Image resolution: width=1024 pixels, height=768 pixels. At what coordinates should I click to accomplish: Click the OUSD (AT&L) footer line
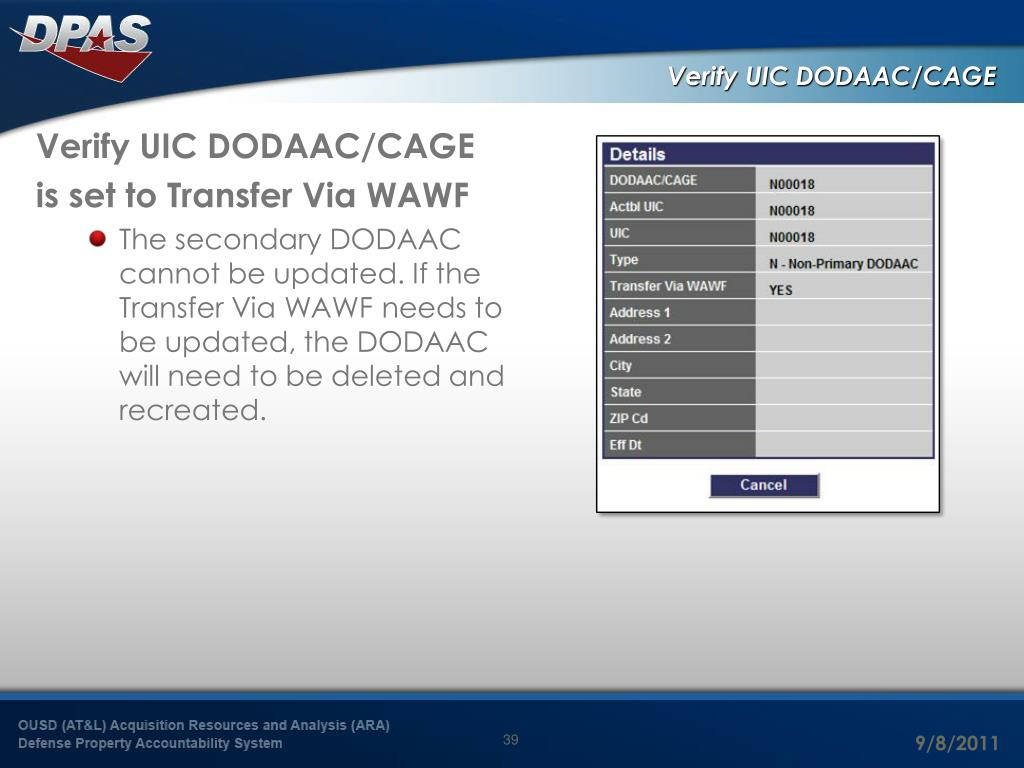(204, 725)
